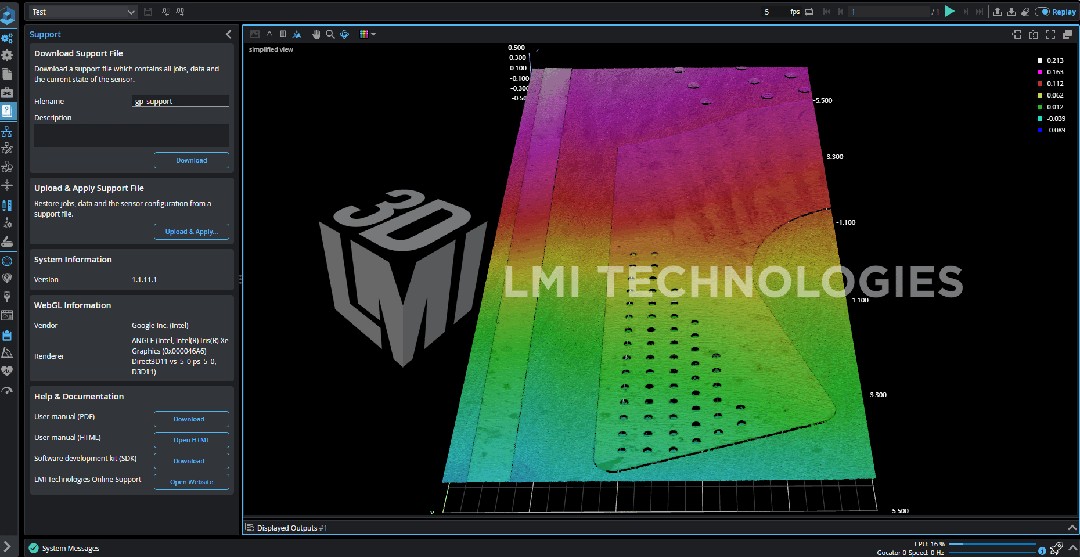Click the Version number value
The height and width of the screenshot is (557, 1080).
[144, 280]
